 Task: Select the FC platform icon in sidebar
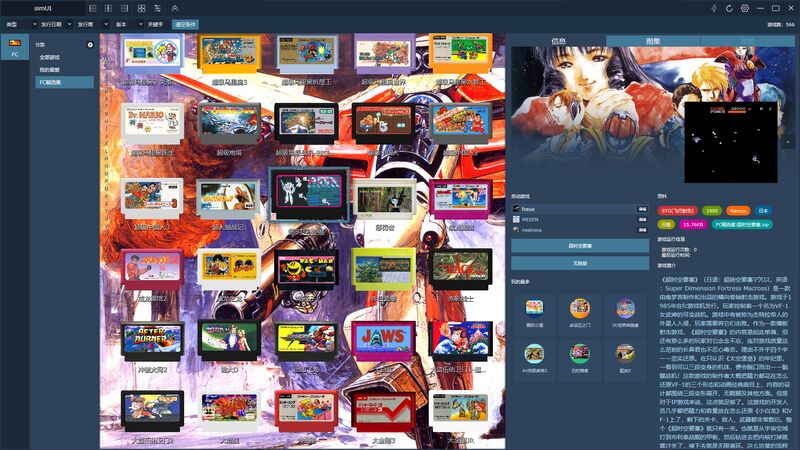point(14,47)
